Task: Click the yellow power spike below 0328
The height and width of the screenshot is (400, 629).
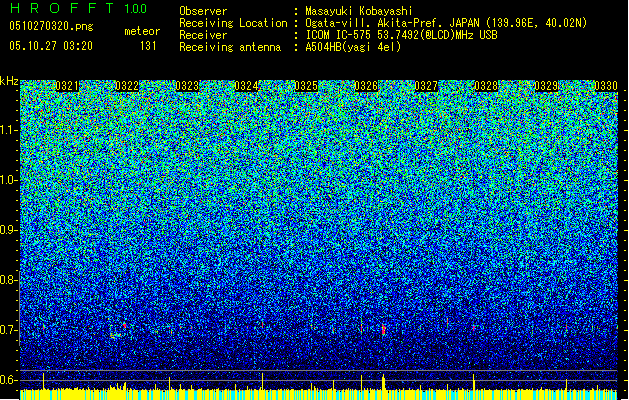Action: pyautogui.click(x=474, y=382)
